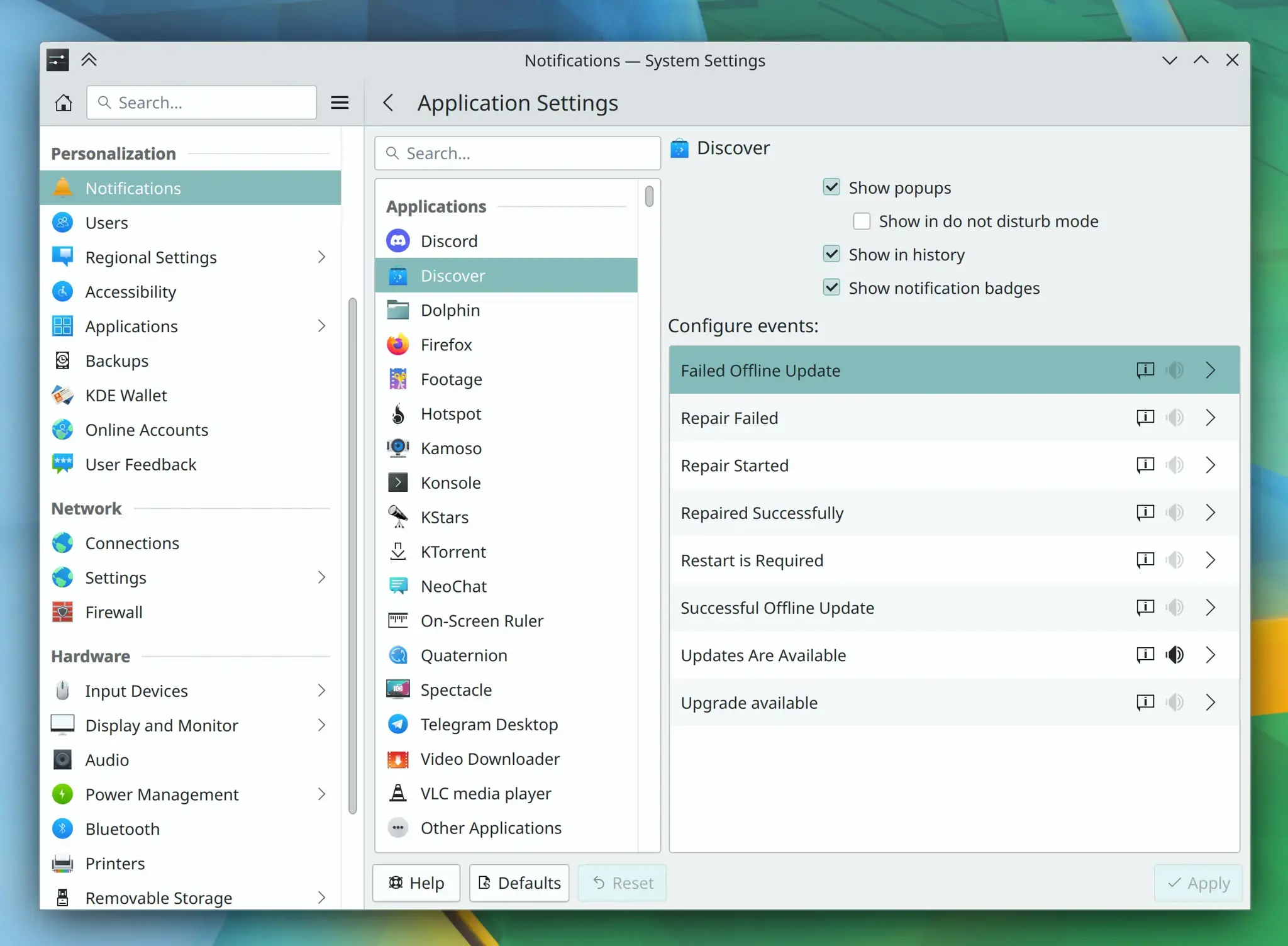Open Bluetooth settings in sidebar

(x=123, y=828)
